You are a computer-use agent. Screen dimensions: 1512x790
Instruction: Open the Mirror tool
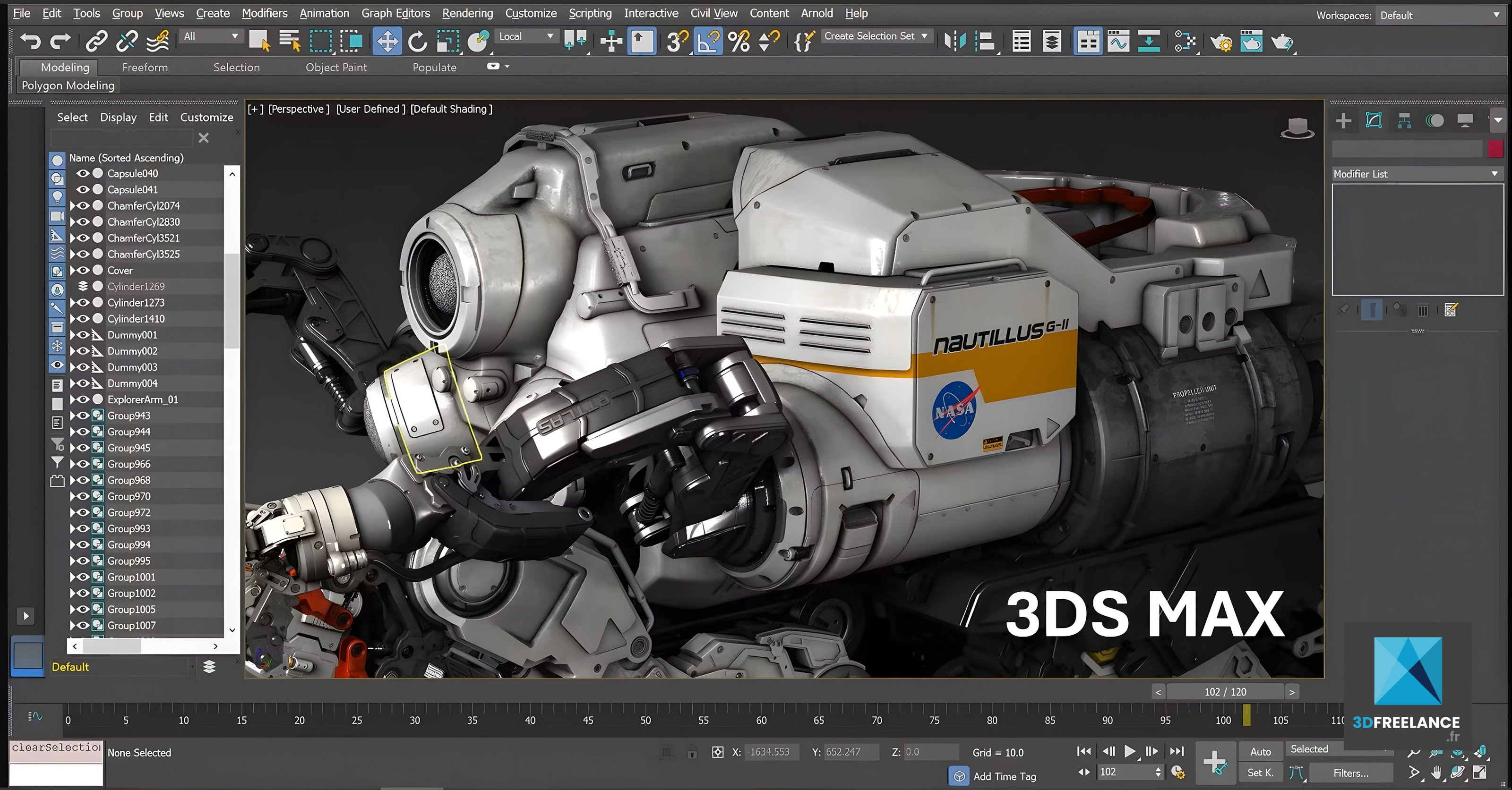pos(955,41)
